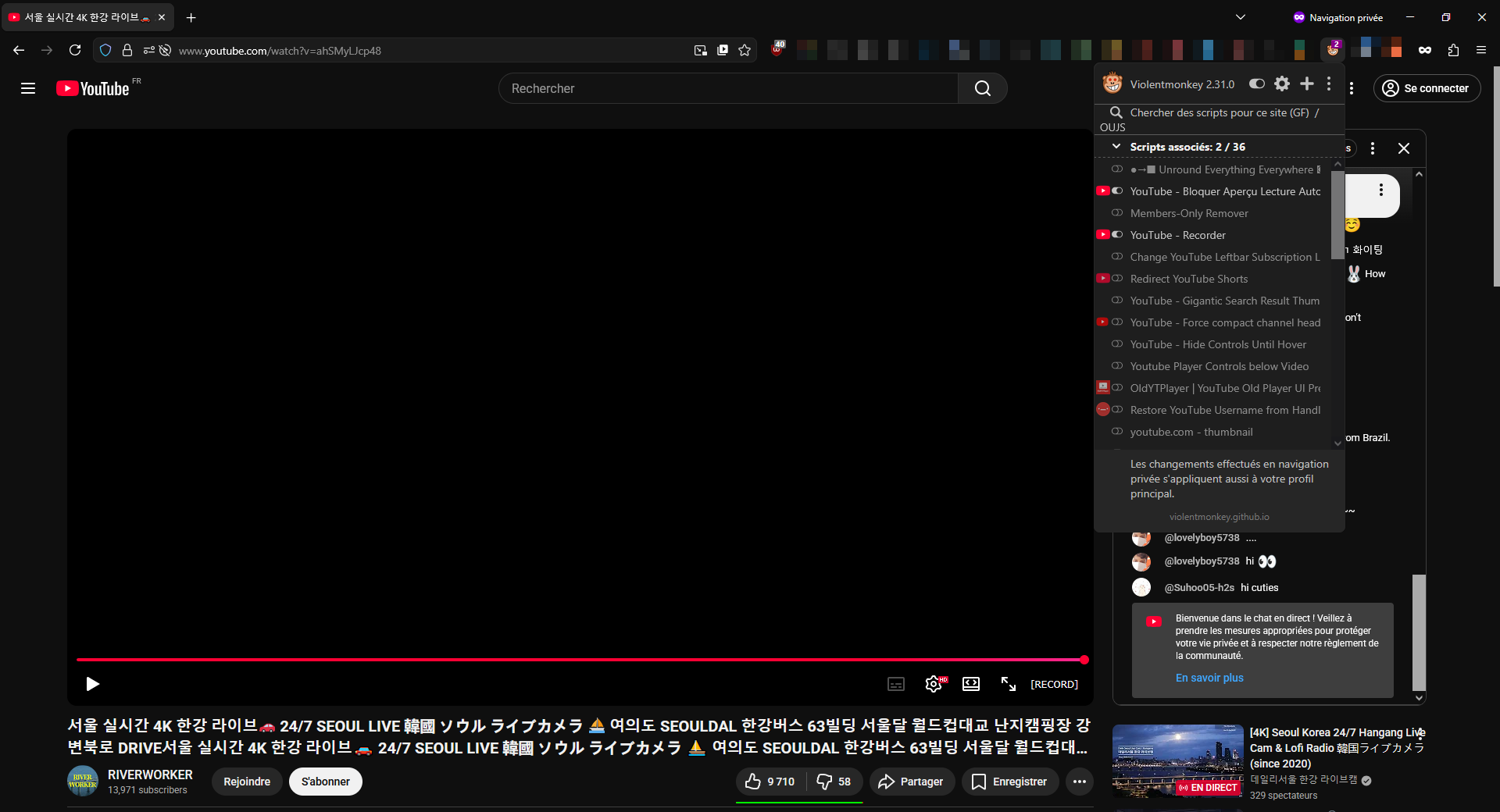Create new script with plus icon

(1306, 84)
